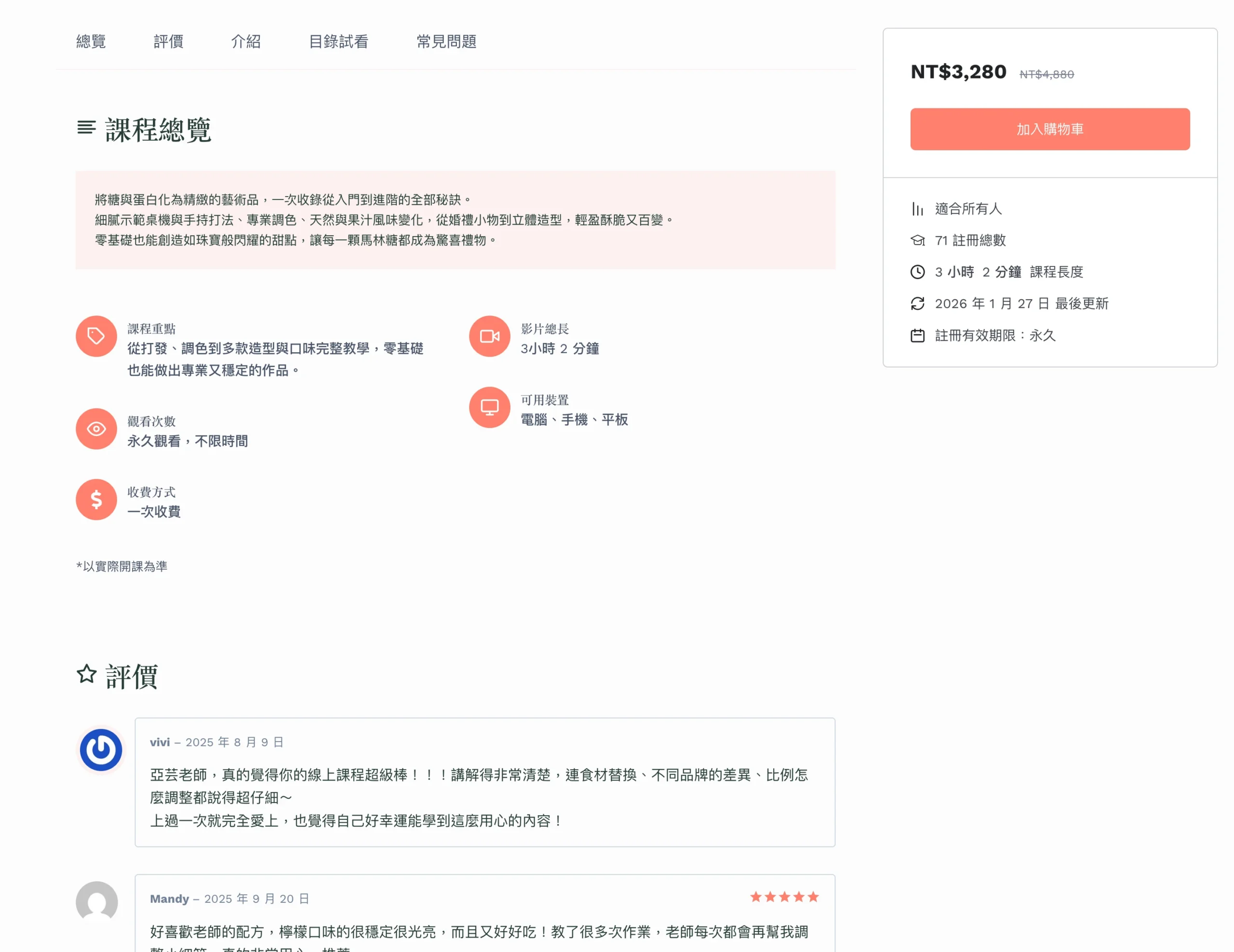
Task: Click the dollar sign icon for 收費方式
Action: click(x=96, y=500)
